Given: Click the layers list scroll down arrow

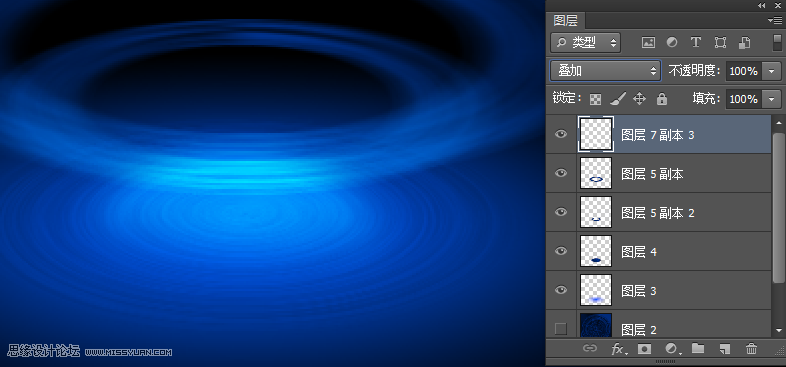Looking at the screenshot, I should [778, 331].
